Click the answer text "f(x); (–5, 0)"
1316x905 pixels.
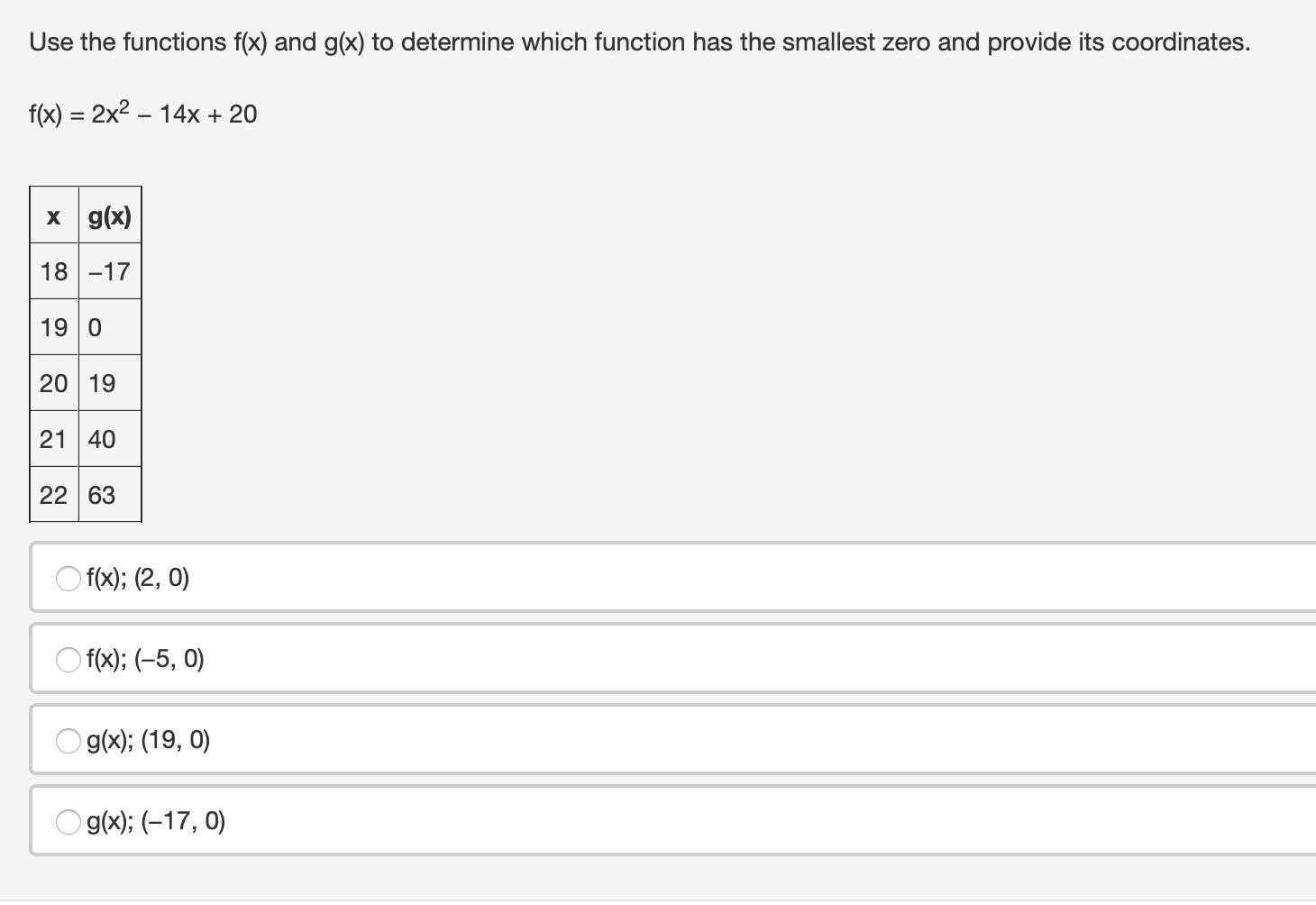pos(145,659)
